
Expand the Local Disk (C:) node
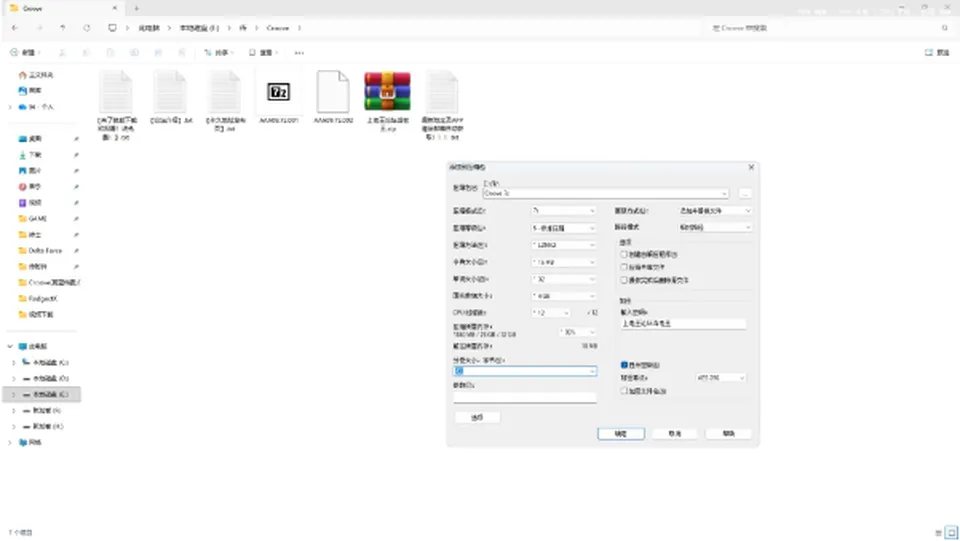(x=14, y=362)
